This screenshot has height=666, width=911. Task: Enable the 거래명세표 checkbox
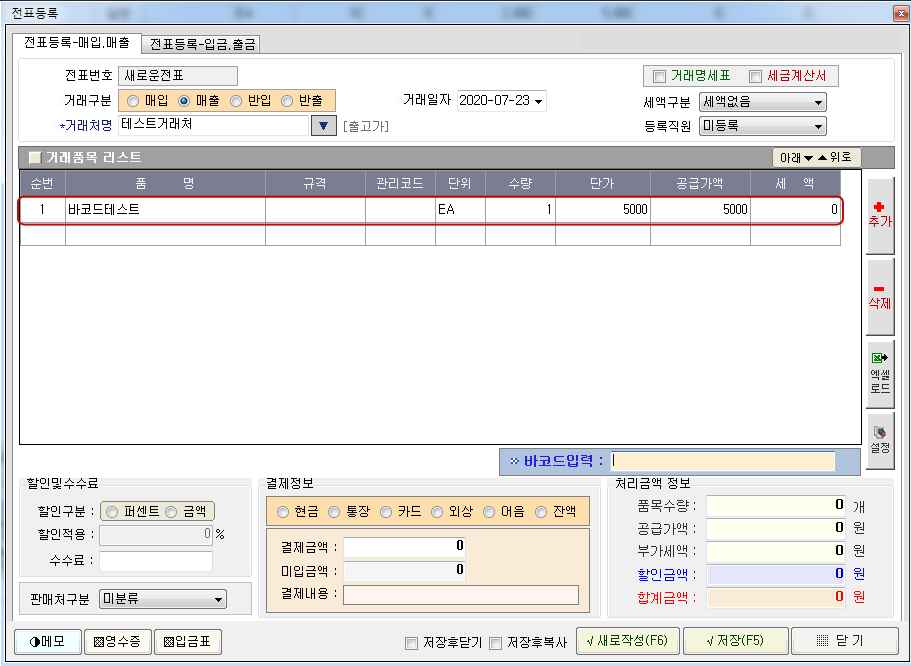coord(659,76)
